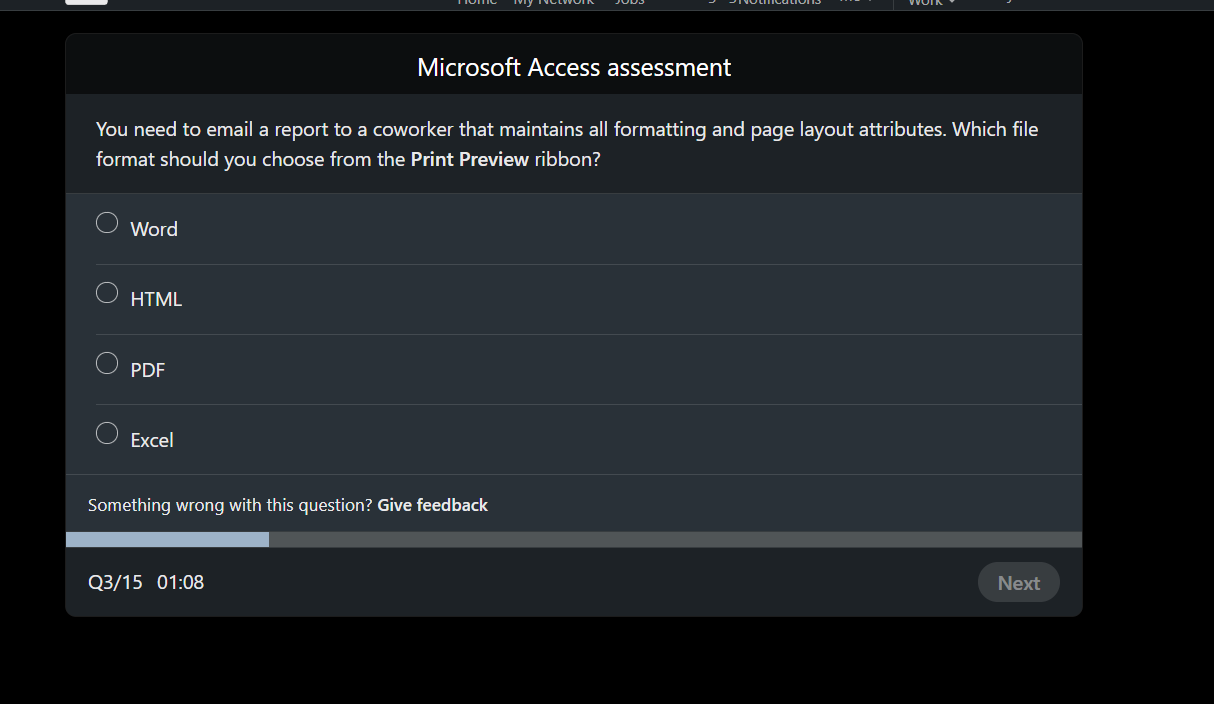This screenshot has width=1214, height=704.
Task: Click the Messaging icon in the top bar
Action: coord(706,3)
